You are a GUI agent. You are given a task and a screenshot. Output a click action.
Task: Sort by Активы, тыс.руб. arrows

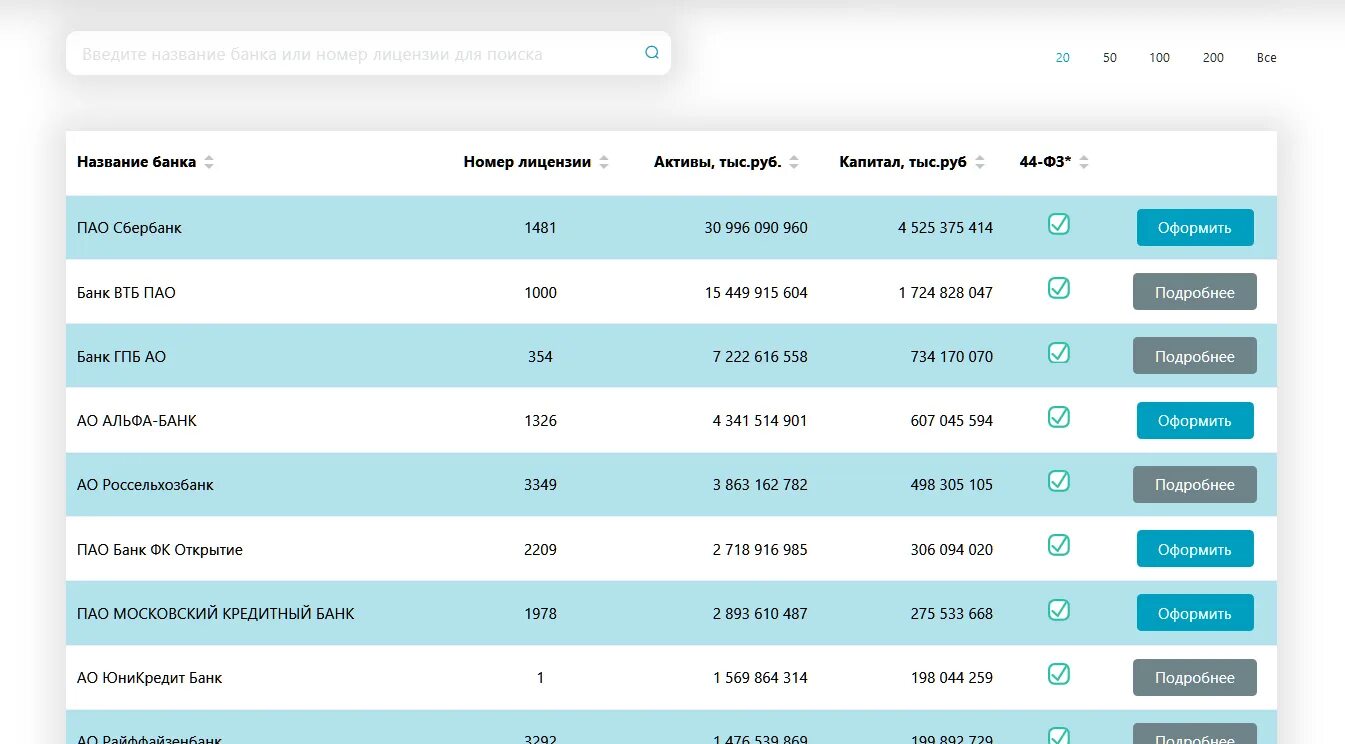tap(794, 162)
